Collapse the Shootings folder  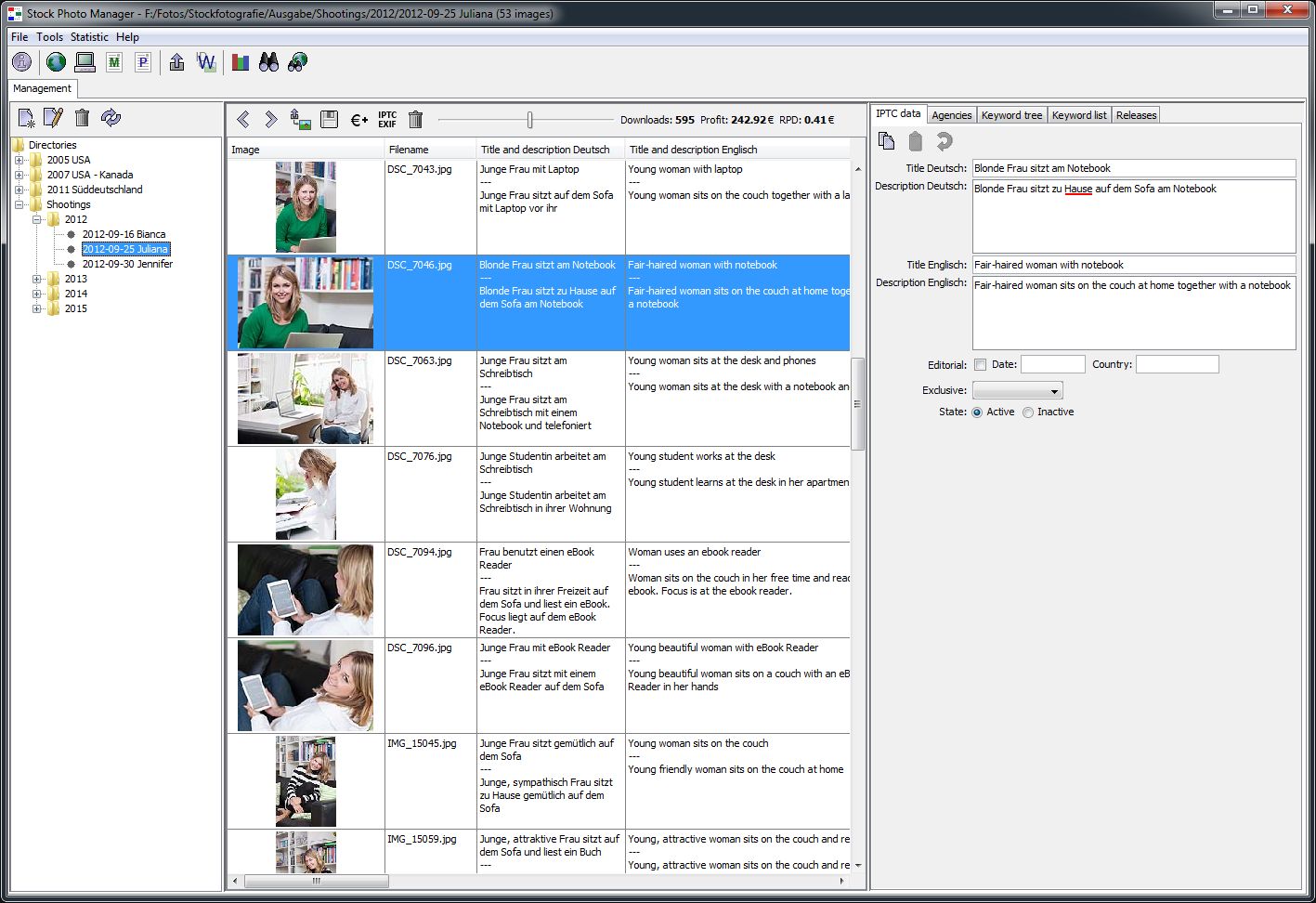[x=20, y=204]
